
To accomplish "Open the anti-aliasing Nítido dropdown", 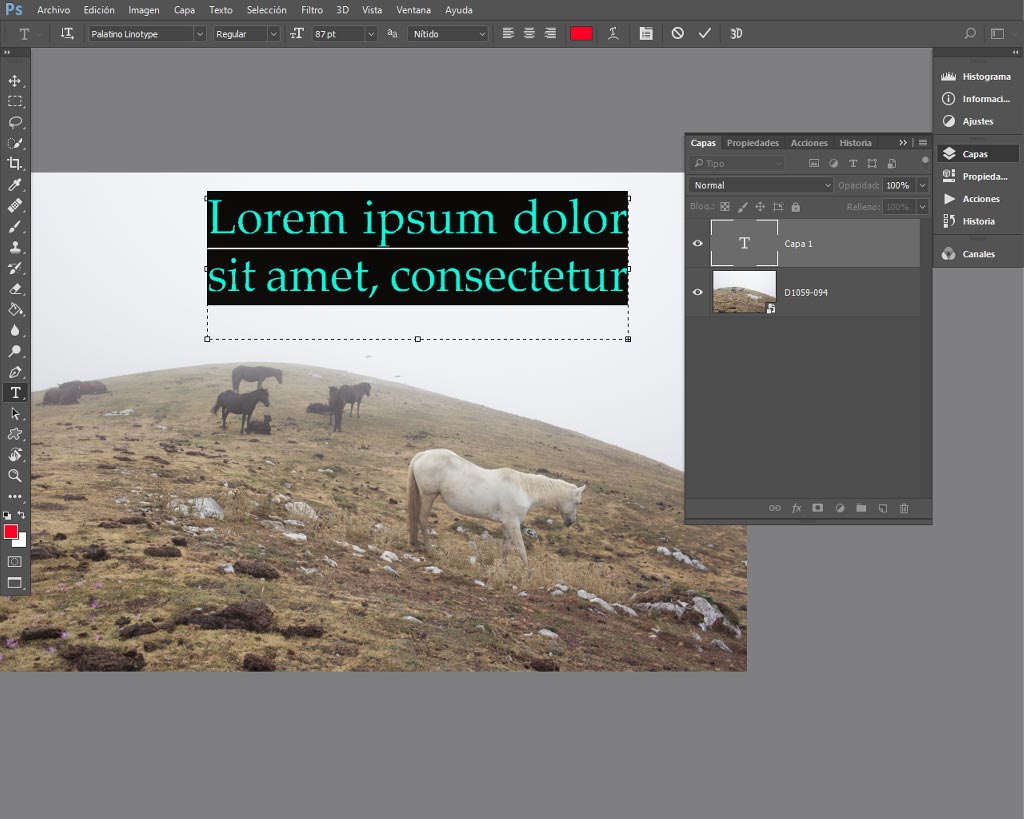I will (x=448, y=34).
